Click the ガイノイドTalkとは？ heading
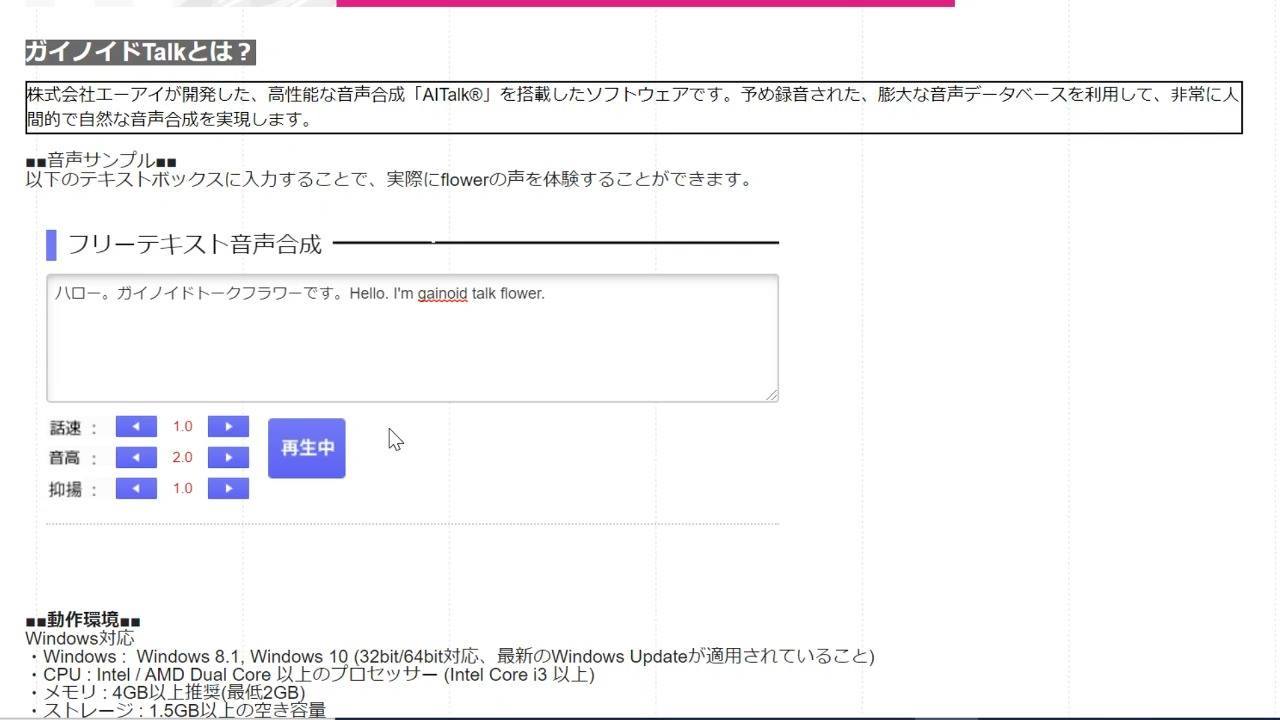The image size is (1280, 720). click(140, 52)
